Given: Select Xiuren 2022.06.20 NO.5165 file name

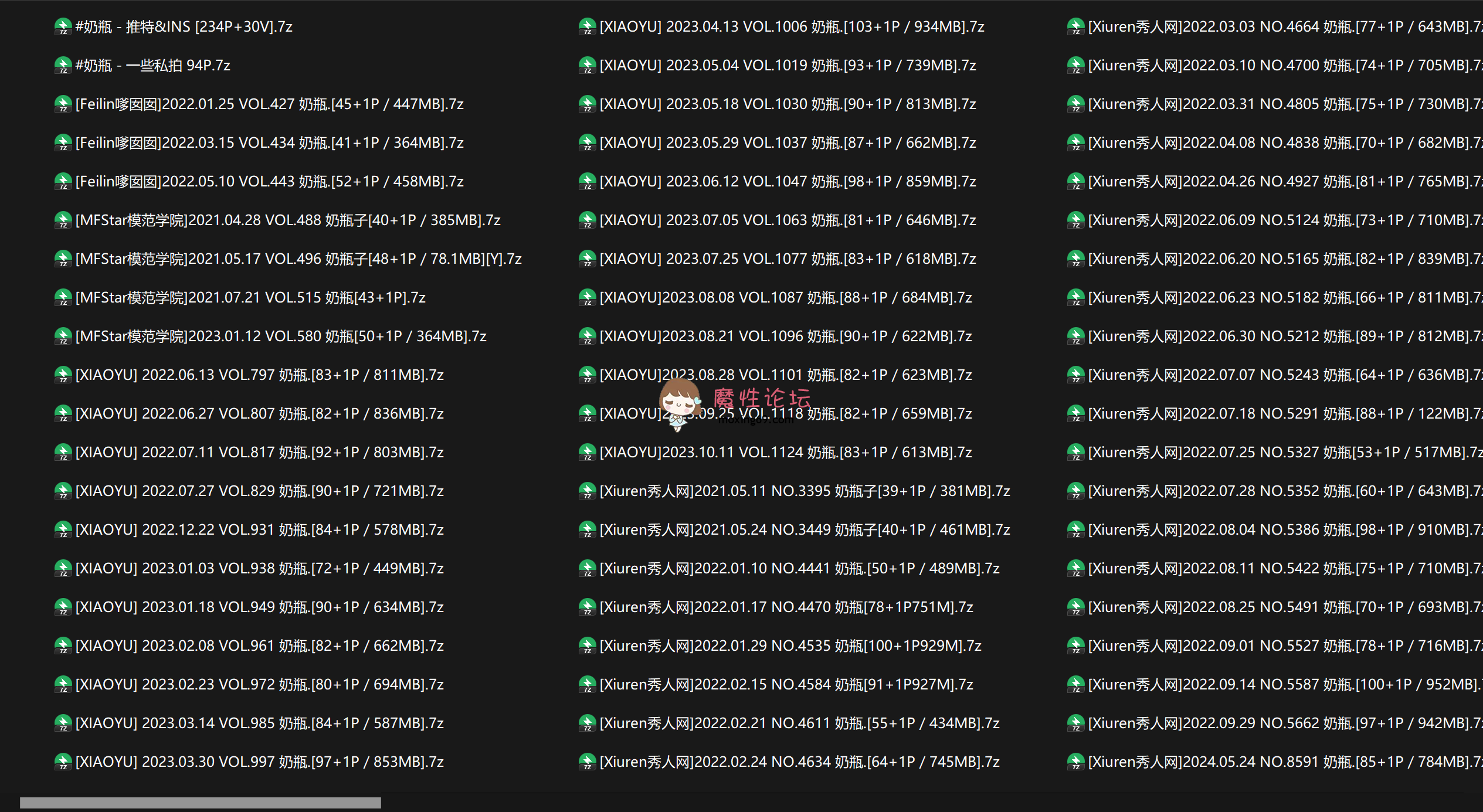Looking at the screenshot, I should (1284, 259).
